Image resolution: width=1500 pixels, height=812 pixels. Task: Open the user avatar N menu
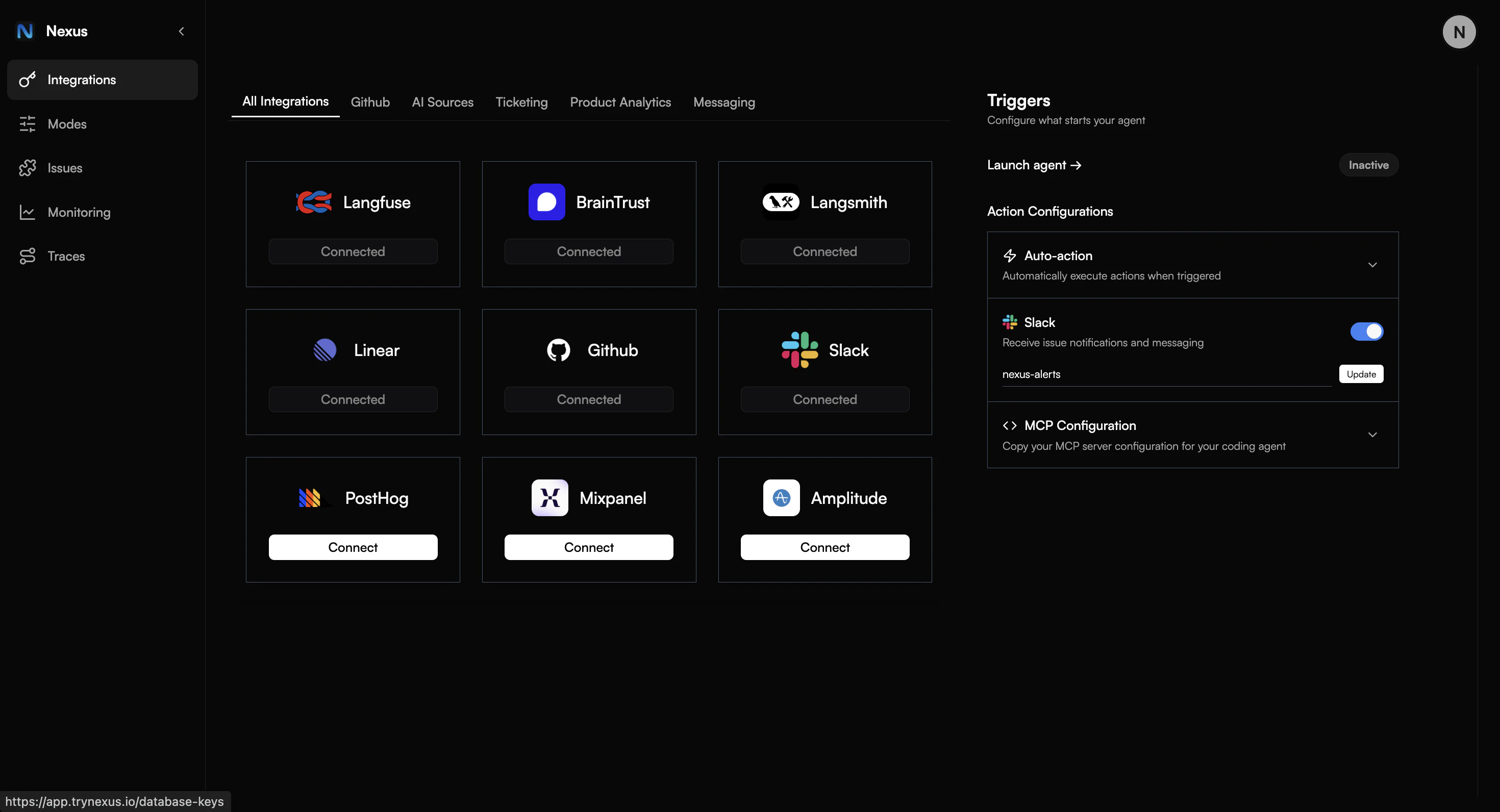1459,32
